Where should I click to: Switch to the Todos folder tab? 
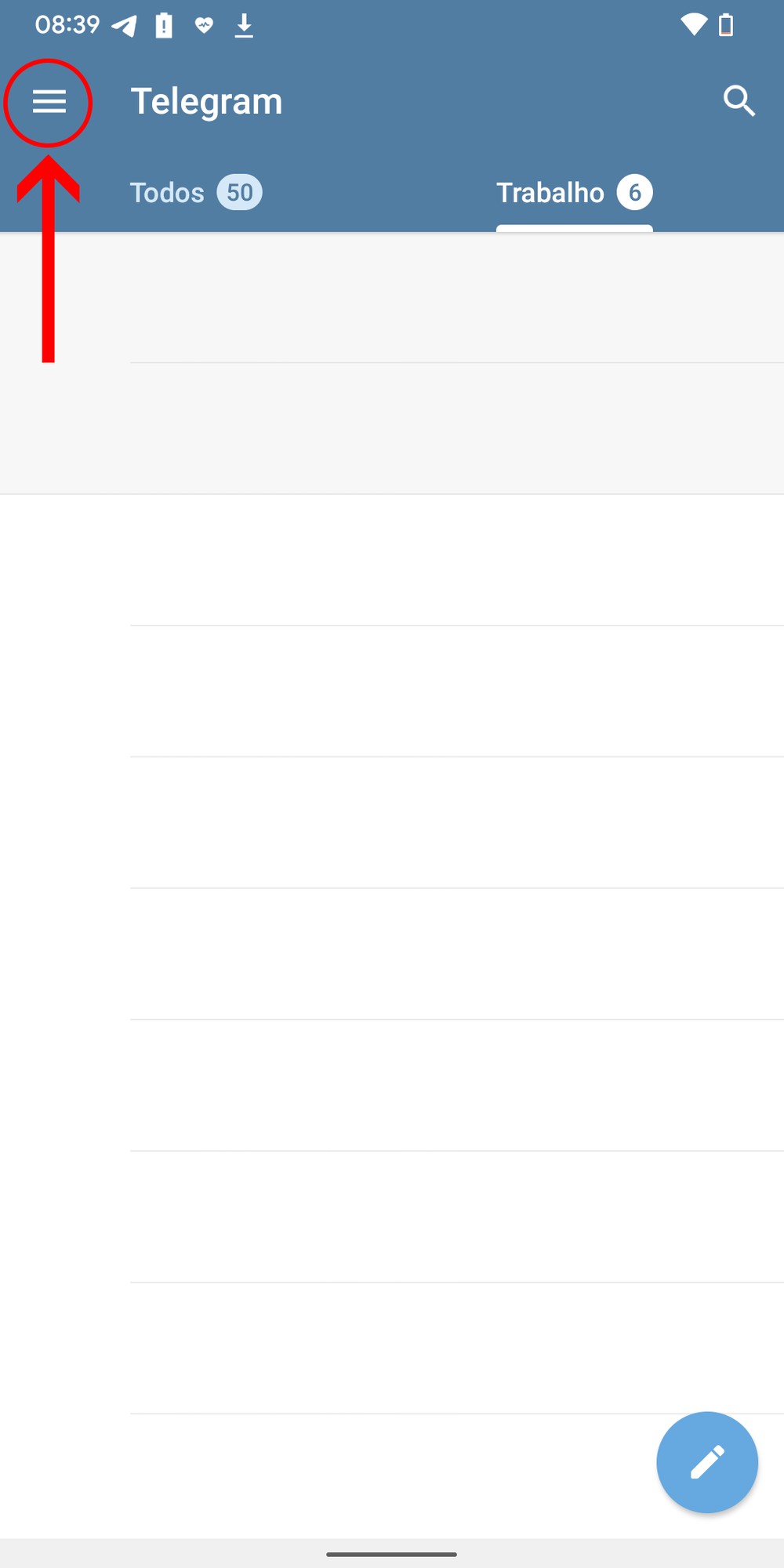coord(167,193)
